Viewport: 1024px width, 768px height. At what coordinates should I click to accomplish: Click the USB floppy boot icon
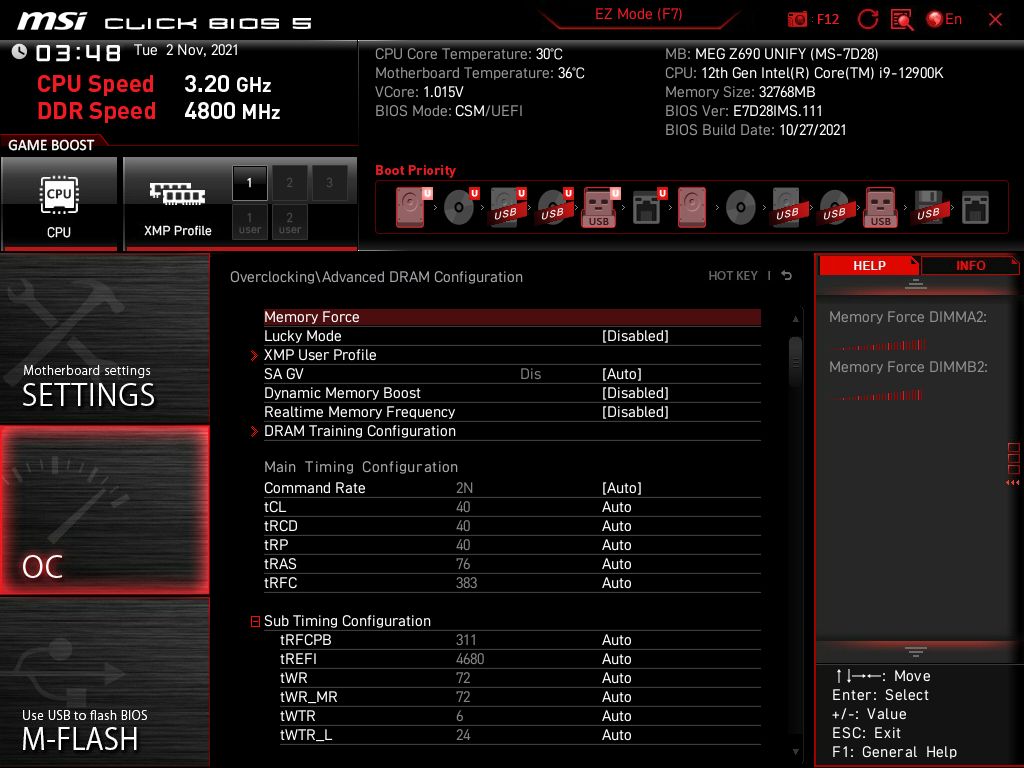pos(929,207)
